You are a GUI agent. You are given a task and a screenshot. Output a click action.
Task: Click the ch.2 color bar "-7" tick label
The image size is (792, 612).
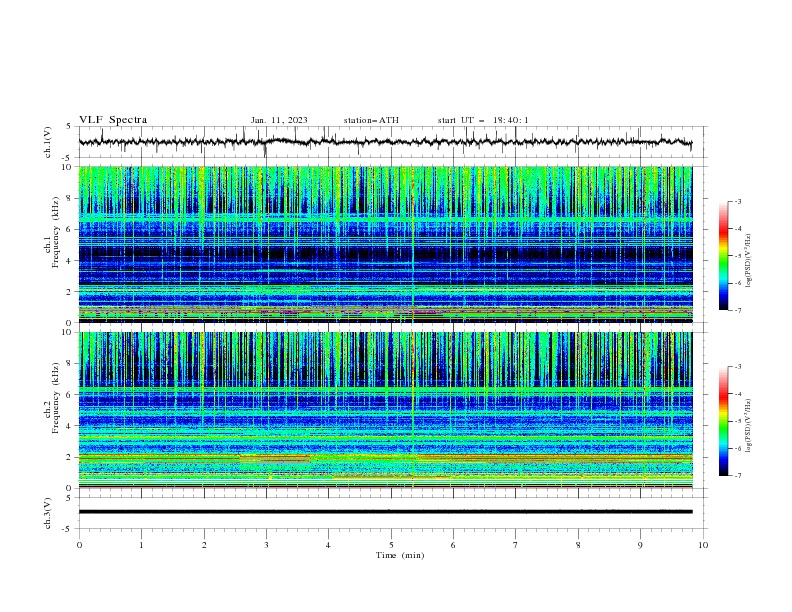click(x=738, y=476)
